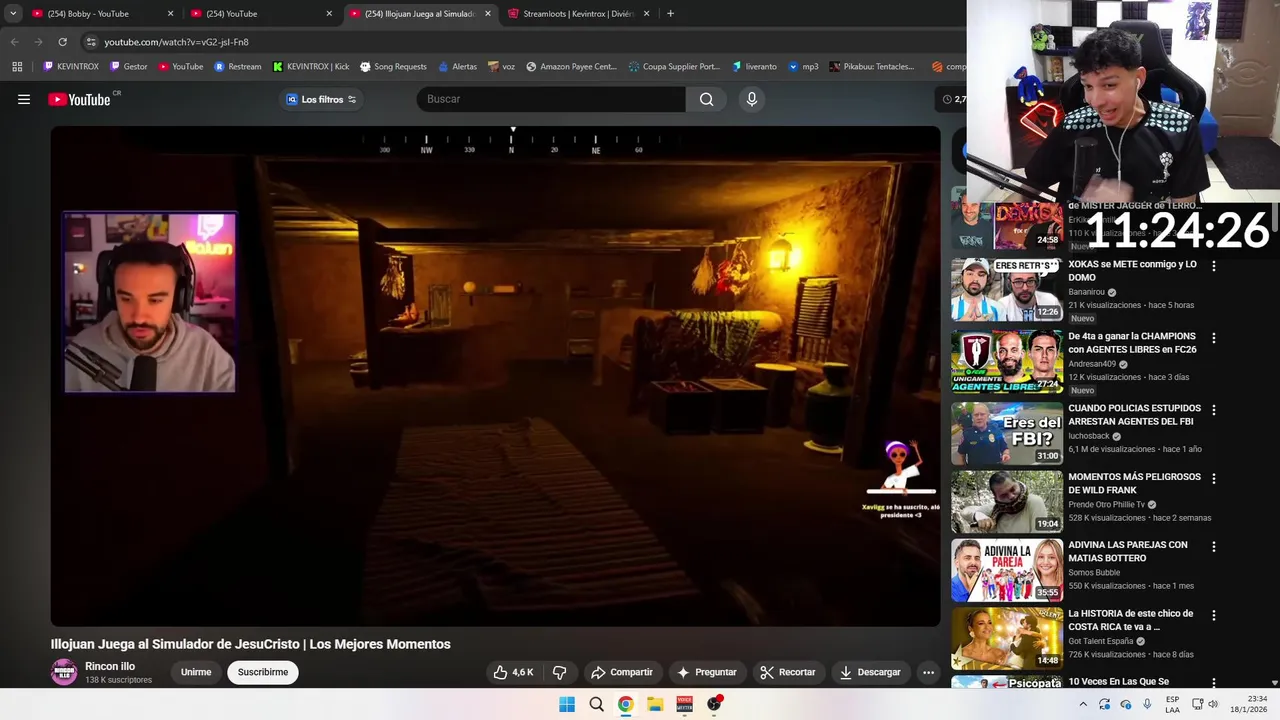The image size is (1280, 720).
Task: Open options for La HISTORIA de este chico video
Action: [1214, 615]
